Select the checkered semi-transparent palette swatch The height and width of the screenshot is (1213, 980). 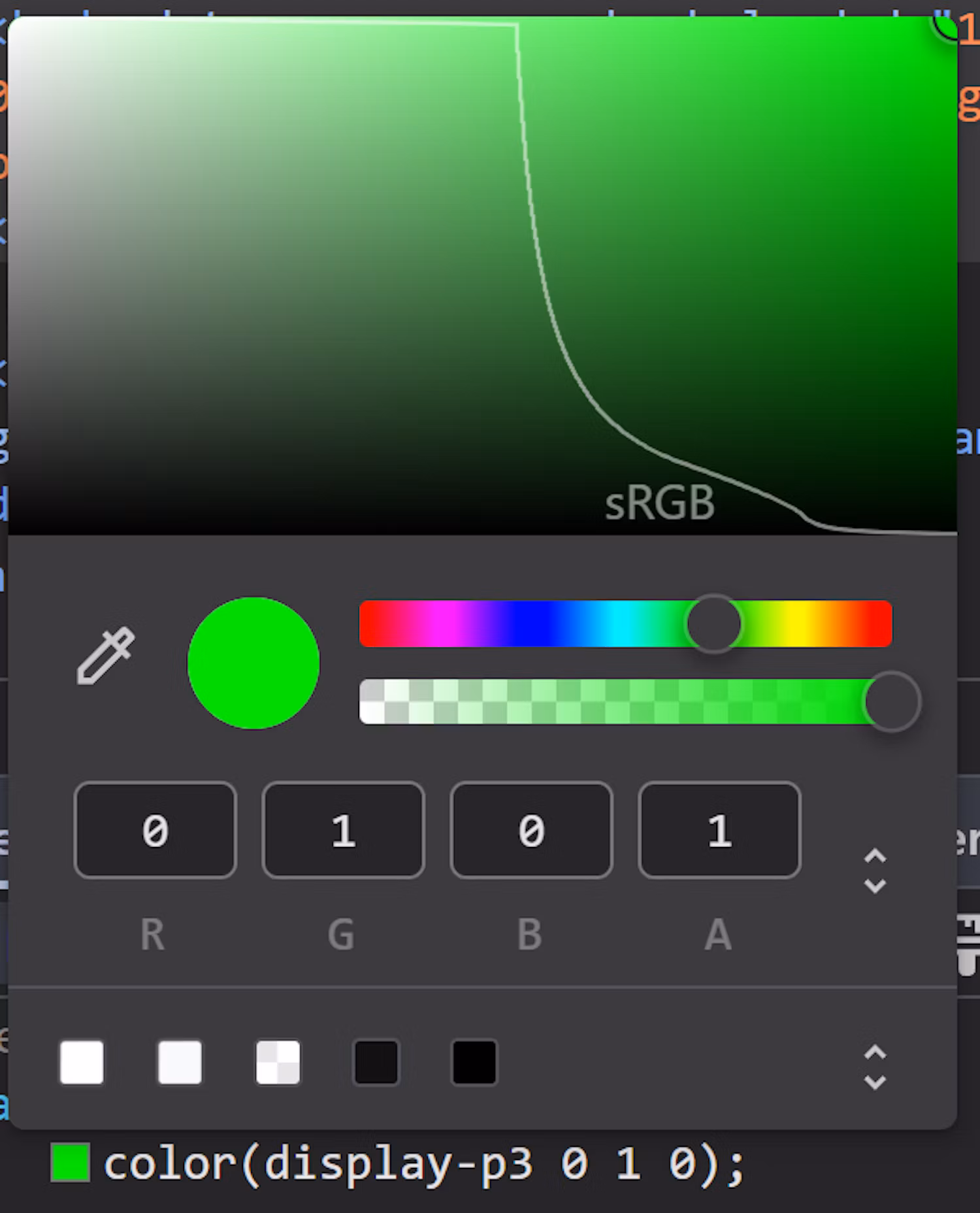click(x=278, y=1063)
